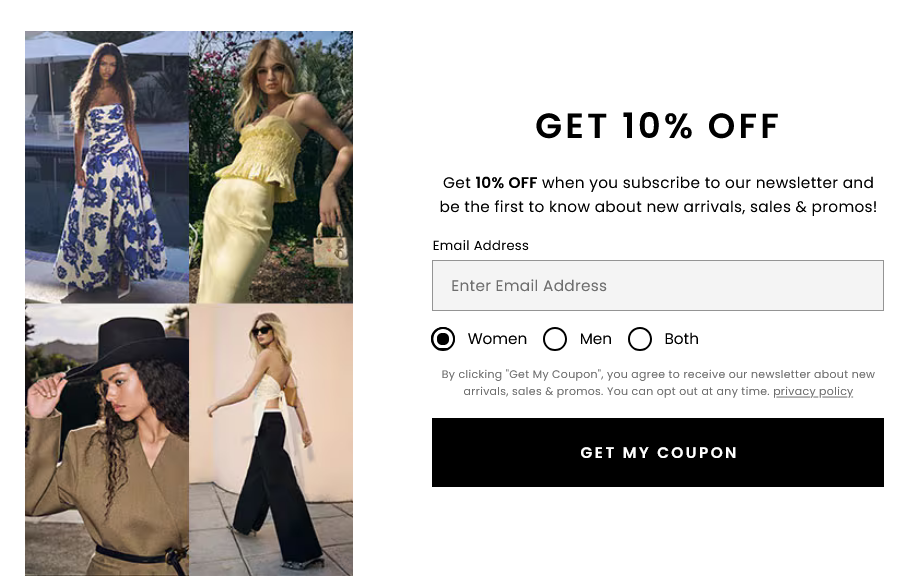Click the Enter Email Address field
This screenshot has height=583, width=910.
(658, 285)
